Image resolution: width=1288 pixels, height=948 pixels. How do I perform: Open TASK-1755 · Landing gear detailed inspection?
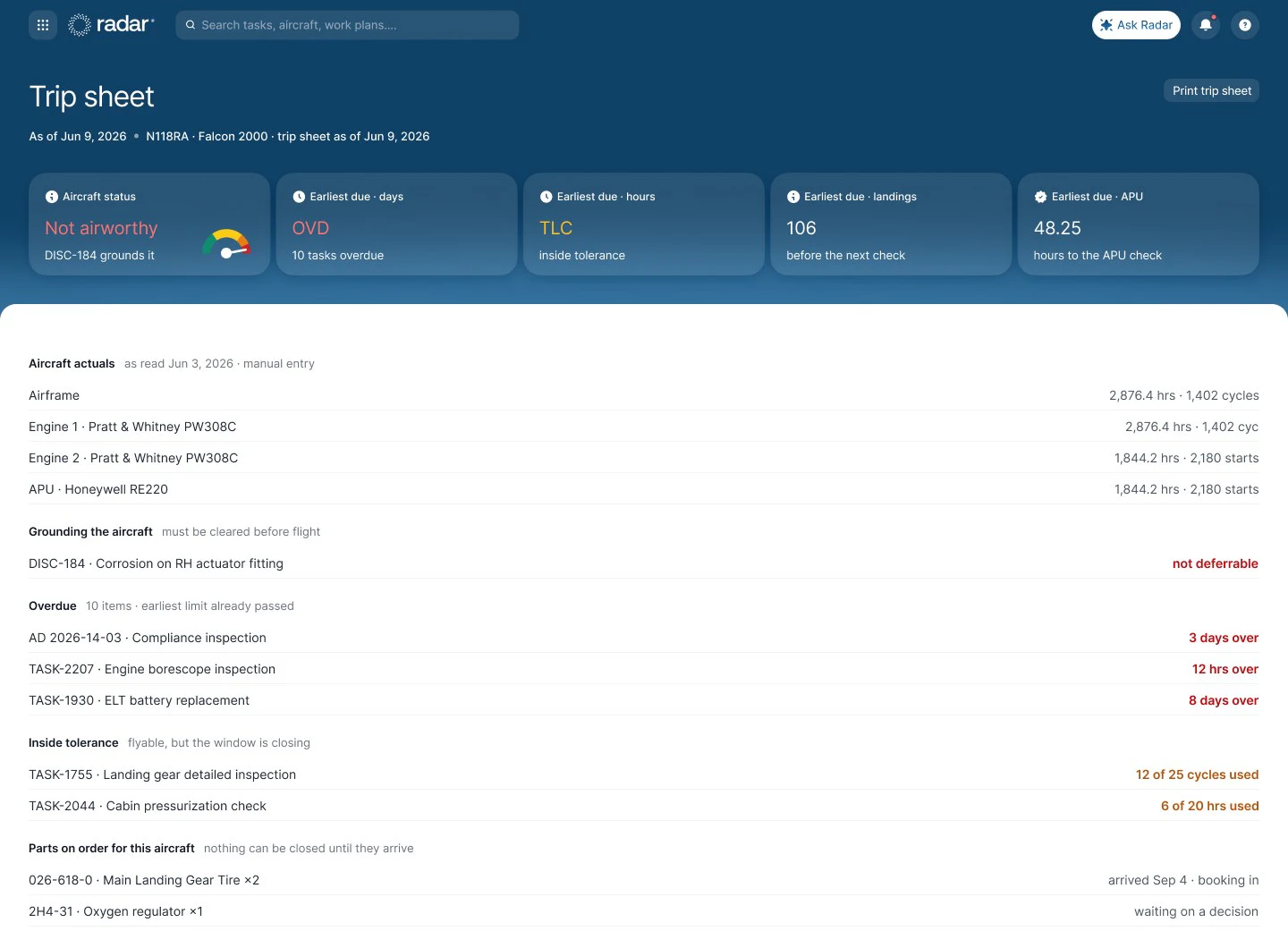point(644,774)
